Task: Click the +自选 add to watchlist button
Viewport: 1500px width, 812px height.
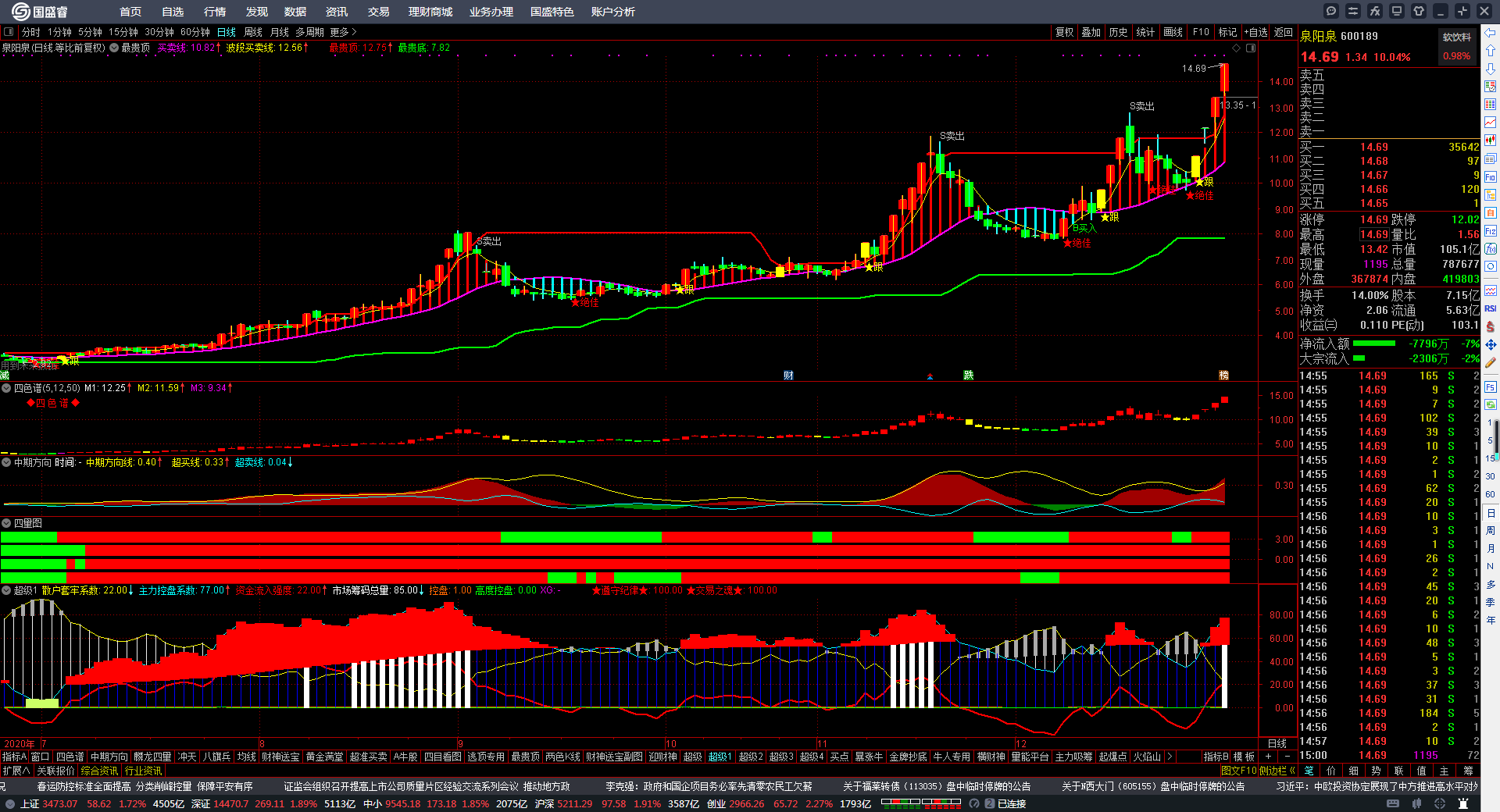Action: point(1255,32)
